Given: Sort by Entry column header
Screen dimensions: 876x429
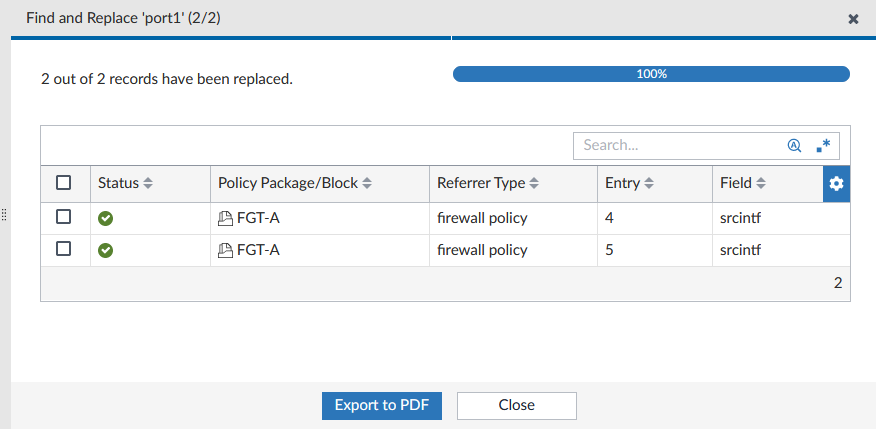Looking at the screenshot, I should click(630, 184).
